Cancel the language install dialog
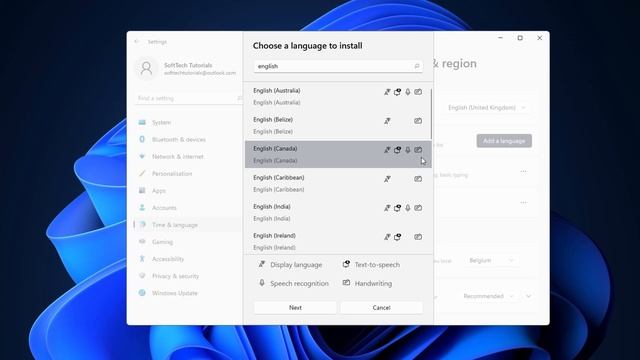Viewport: 640px width, 360px height. (x=381, y=308)
